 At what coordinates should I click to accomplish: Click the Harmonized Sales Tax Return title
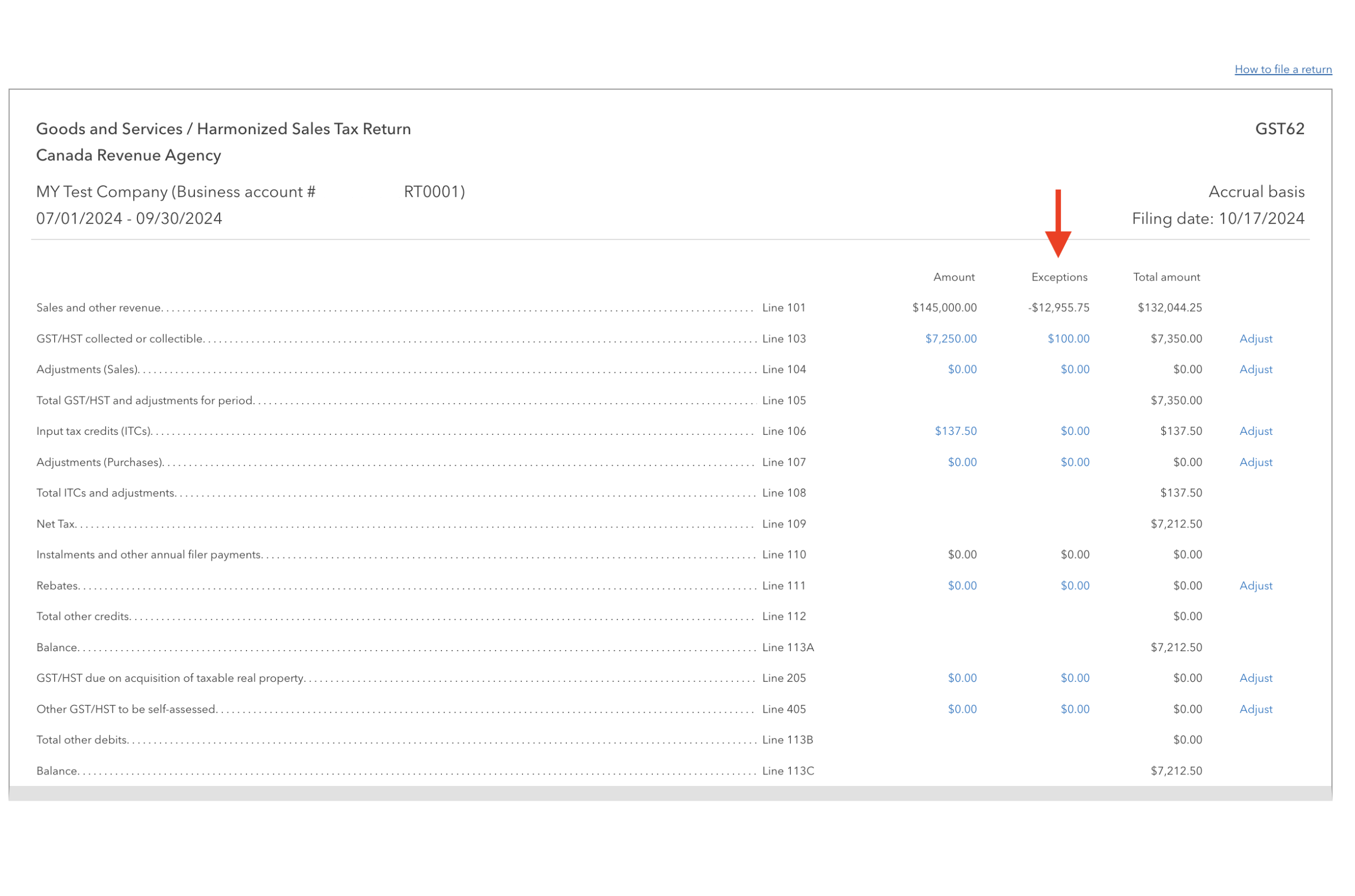tap(223, 129)
